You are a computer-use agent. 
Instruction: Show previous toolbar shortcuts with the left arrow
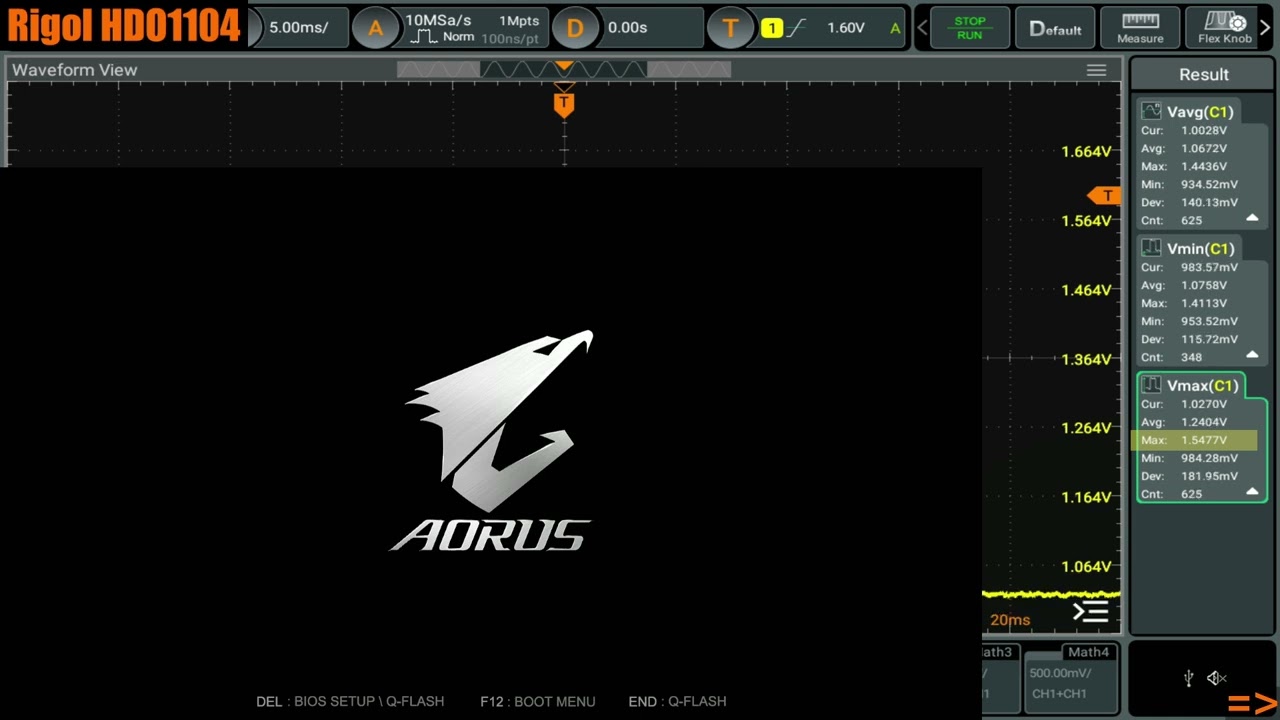pos(922,28)
